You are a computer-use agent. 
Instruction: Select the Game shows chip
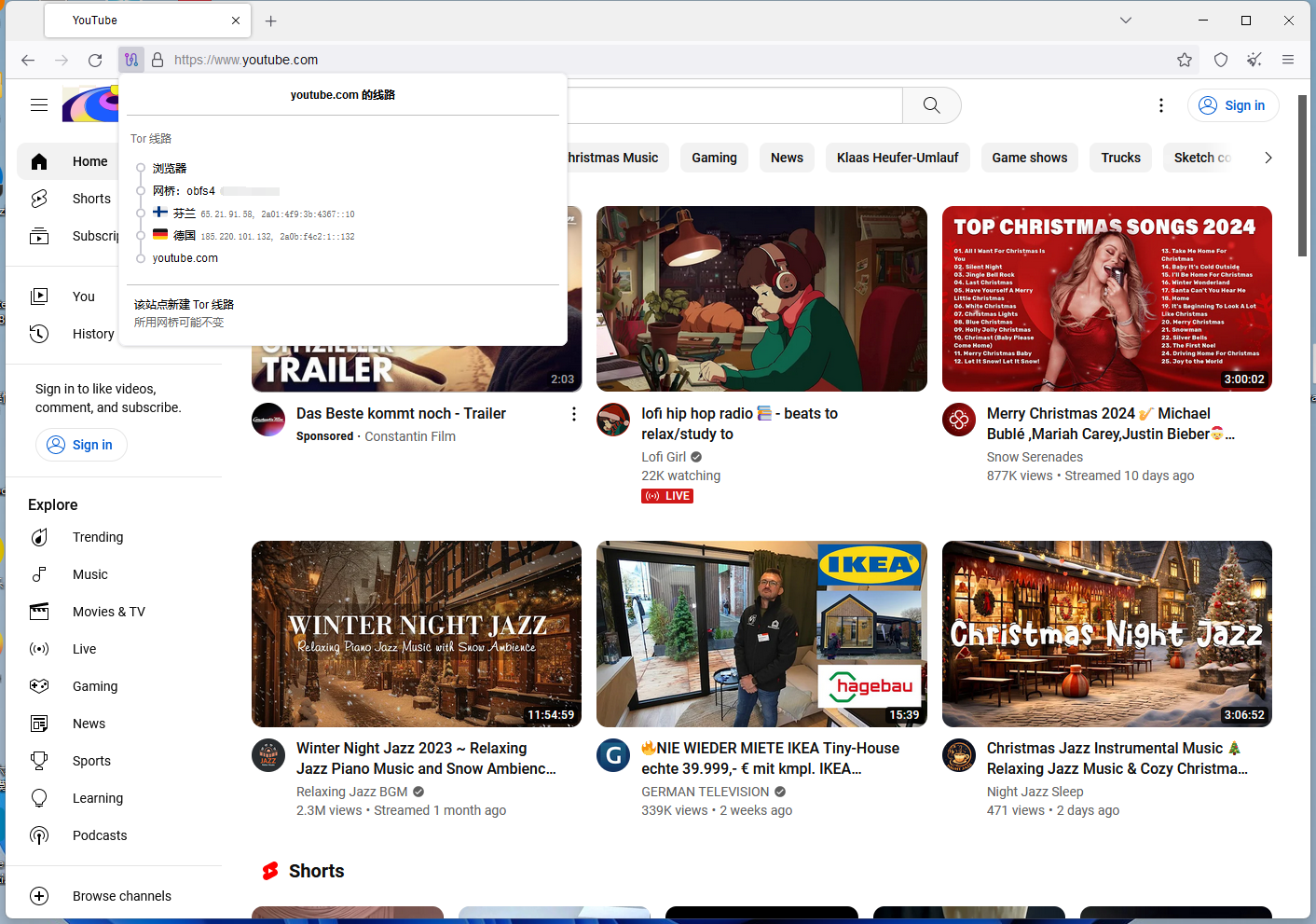1030,158
